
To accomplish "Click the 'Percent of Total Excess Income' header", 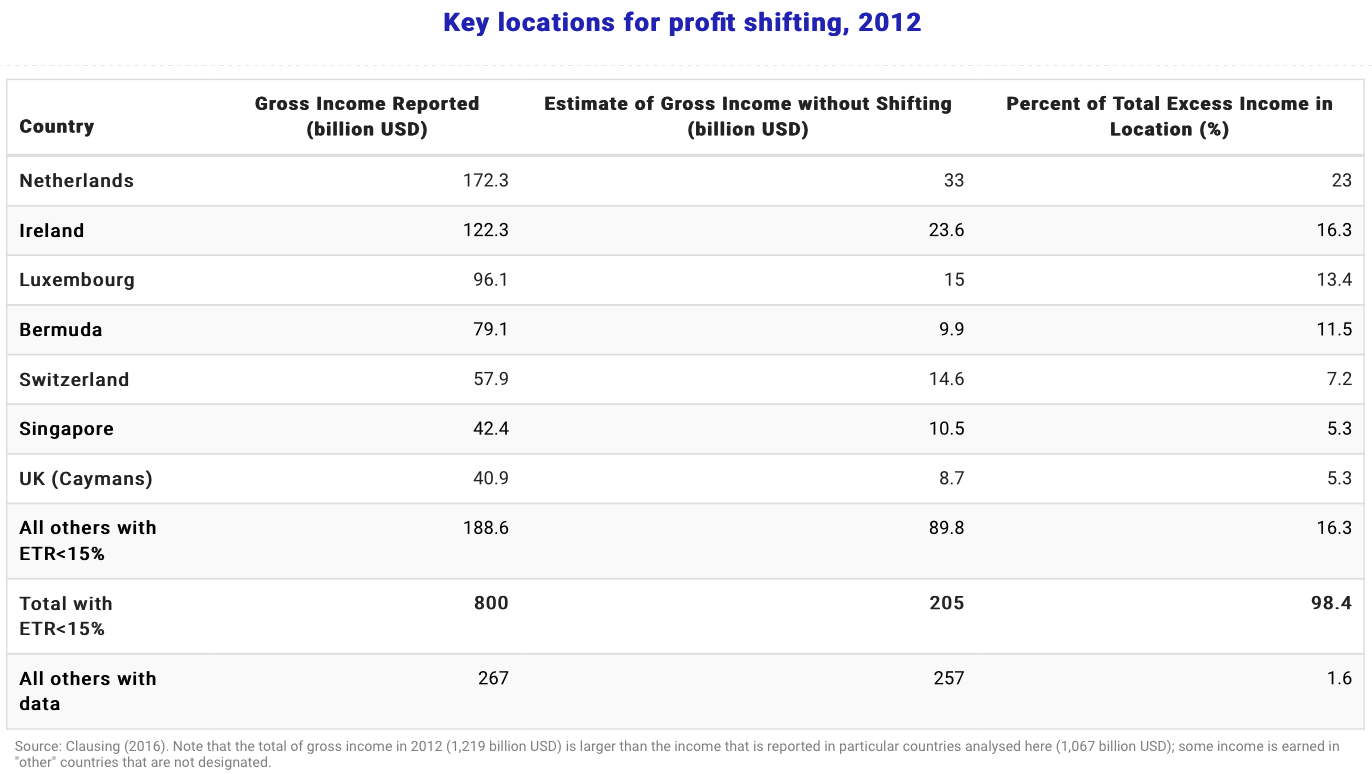I will click(x=1169, y=115).
